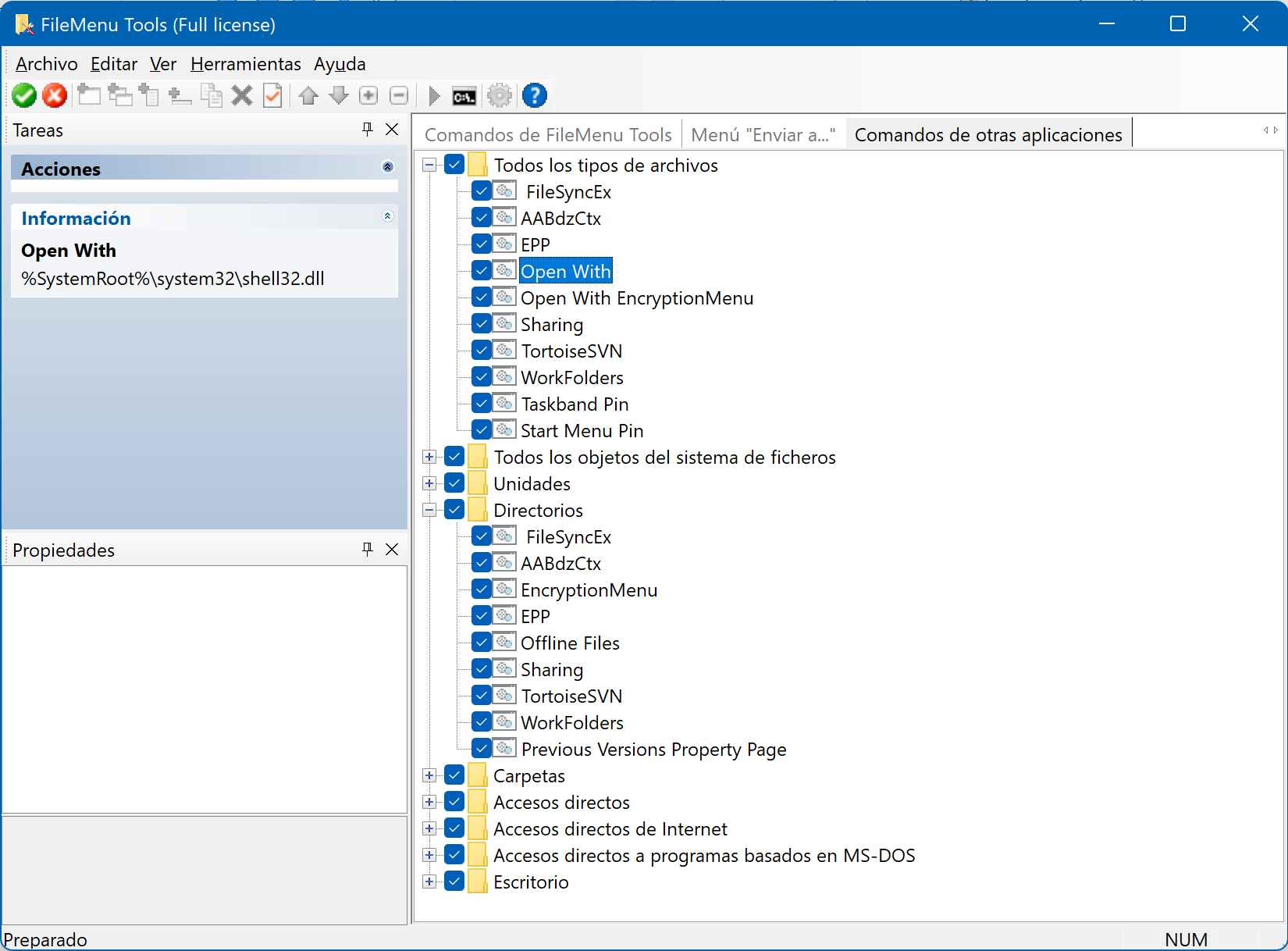Screen dimensions: 1288x951
Task: Collapse the Directorios tree node
Action: point(429,510)
